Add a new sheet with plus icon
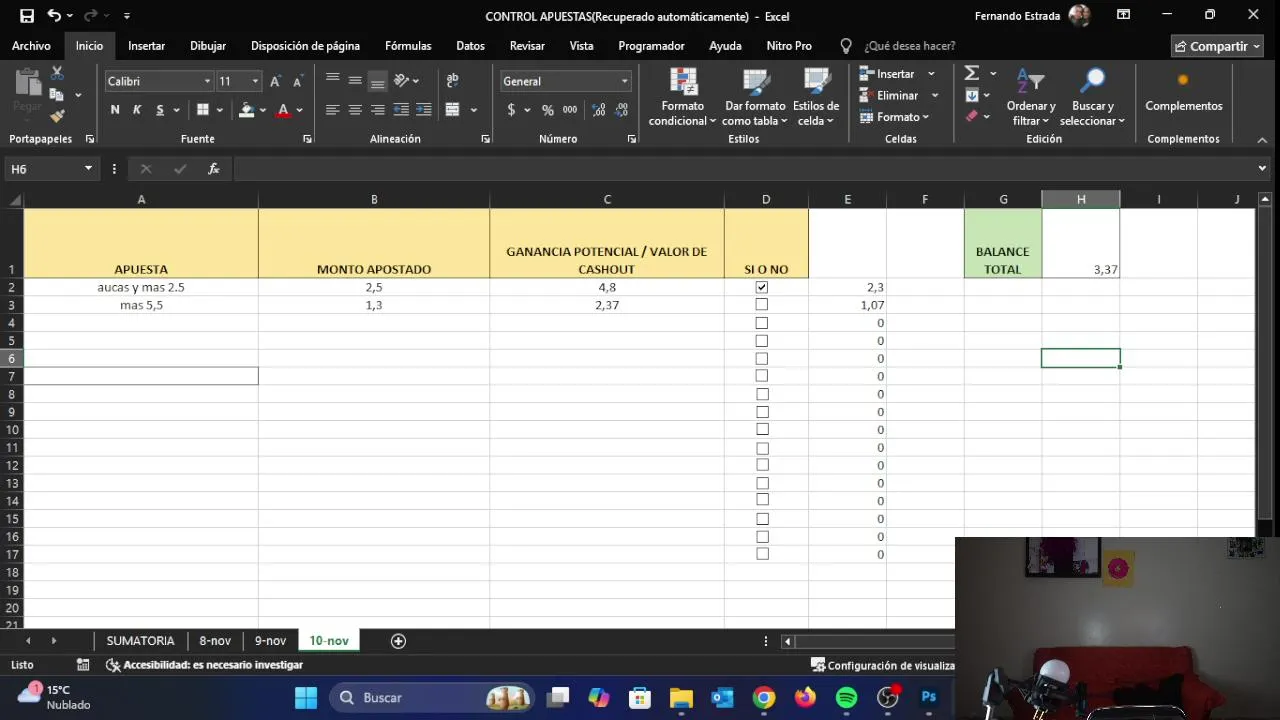 (398, 641)
